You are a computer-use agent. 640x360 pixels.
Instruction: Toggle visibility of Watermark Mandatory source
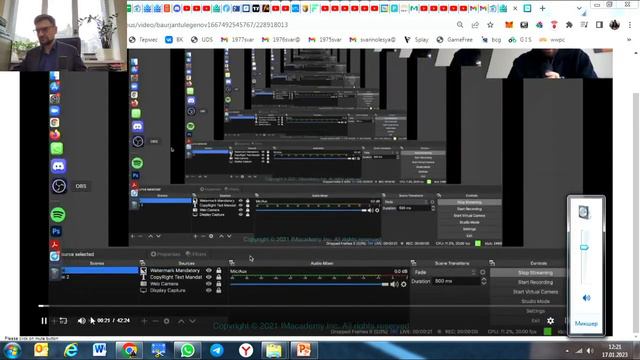pos(209,270)
